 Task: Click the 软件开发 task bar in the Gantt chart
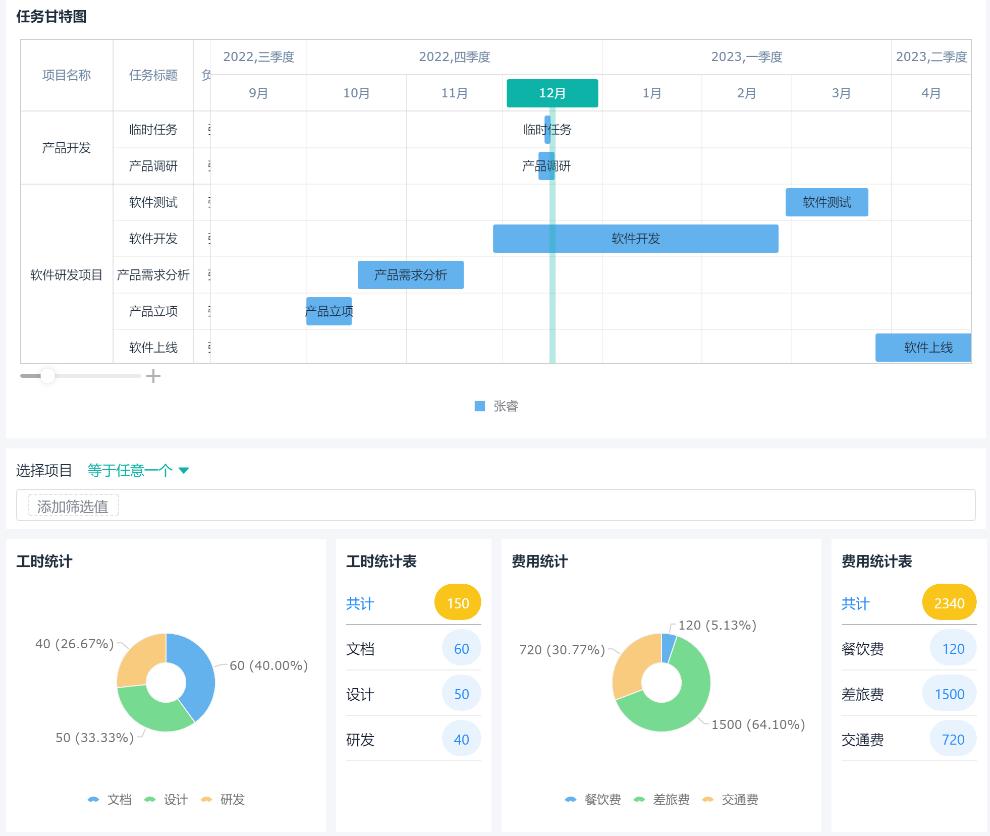[636, 239]
